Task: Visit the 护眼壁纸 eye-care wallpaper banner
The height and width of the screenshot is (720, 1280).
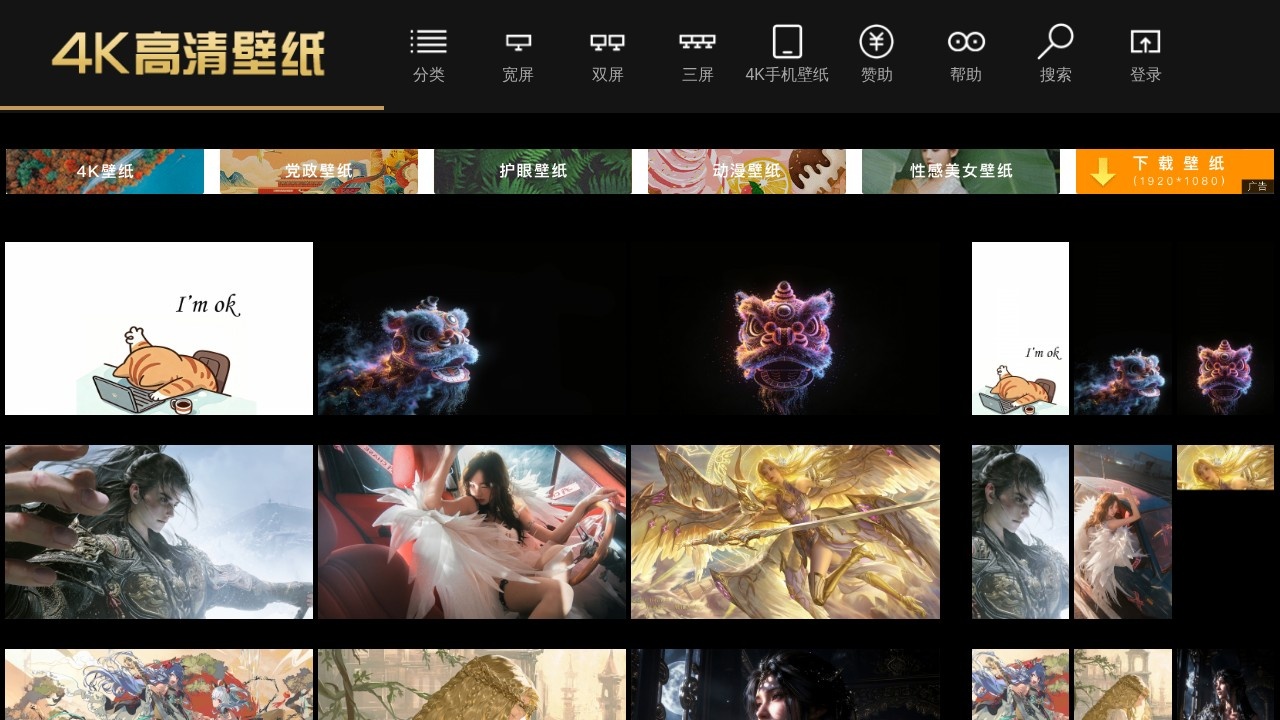Action: [532, 171]
